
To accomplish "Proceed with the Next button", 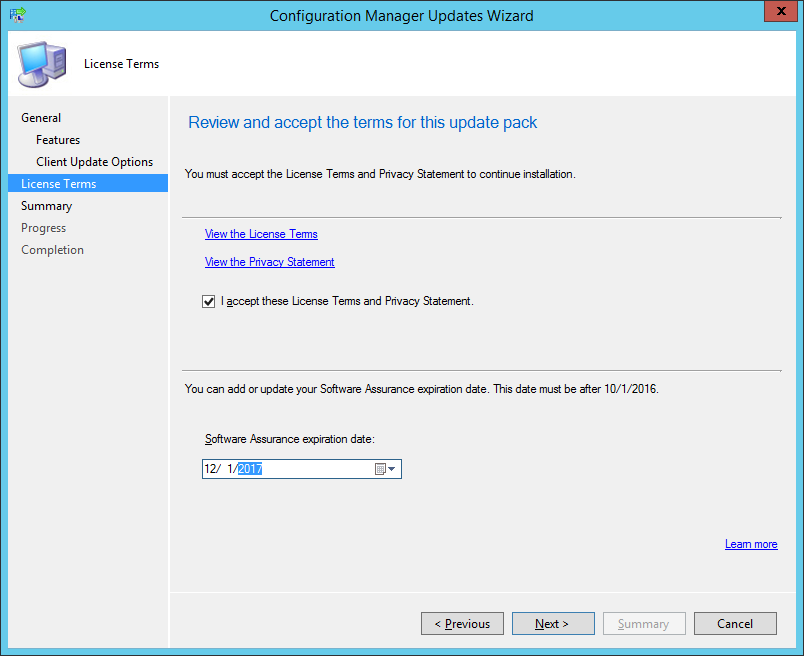I will coord(553,623).
